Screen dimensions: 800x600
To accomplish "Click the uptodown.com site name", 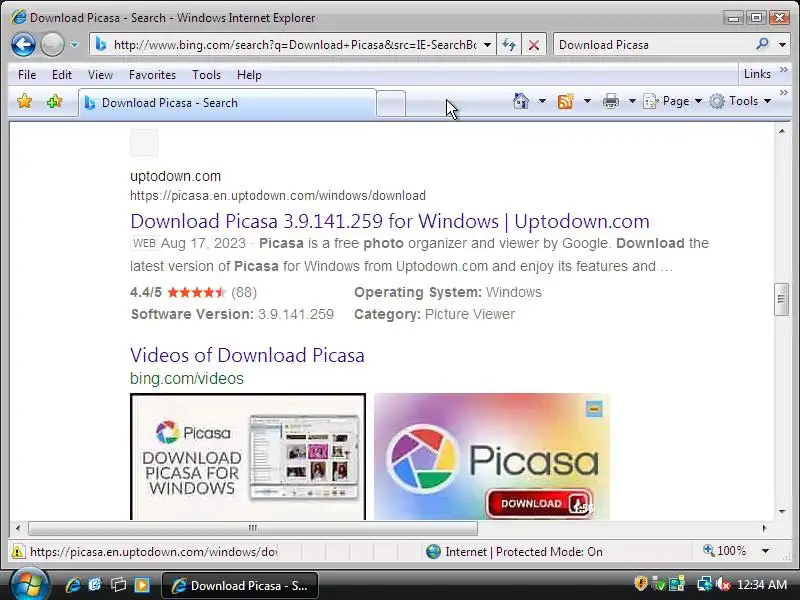I will (x=176, y=177).
